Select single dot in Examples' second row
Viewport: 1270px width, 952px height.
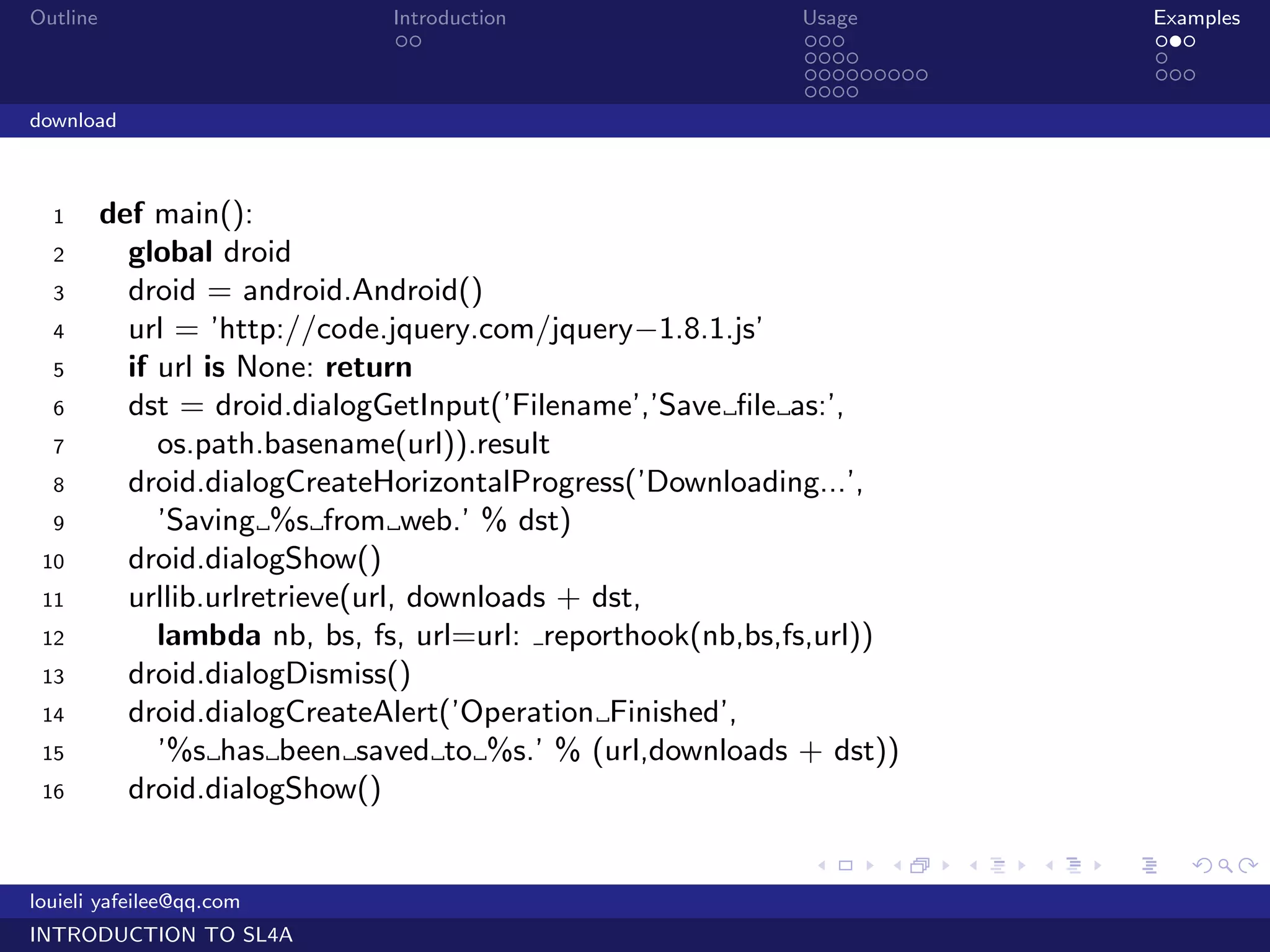(x=1162, y=58)
